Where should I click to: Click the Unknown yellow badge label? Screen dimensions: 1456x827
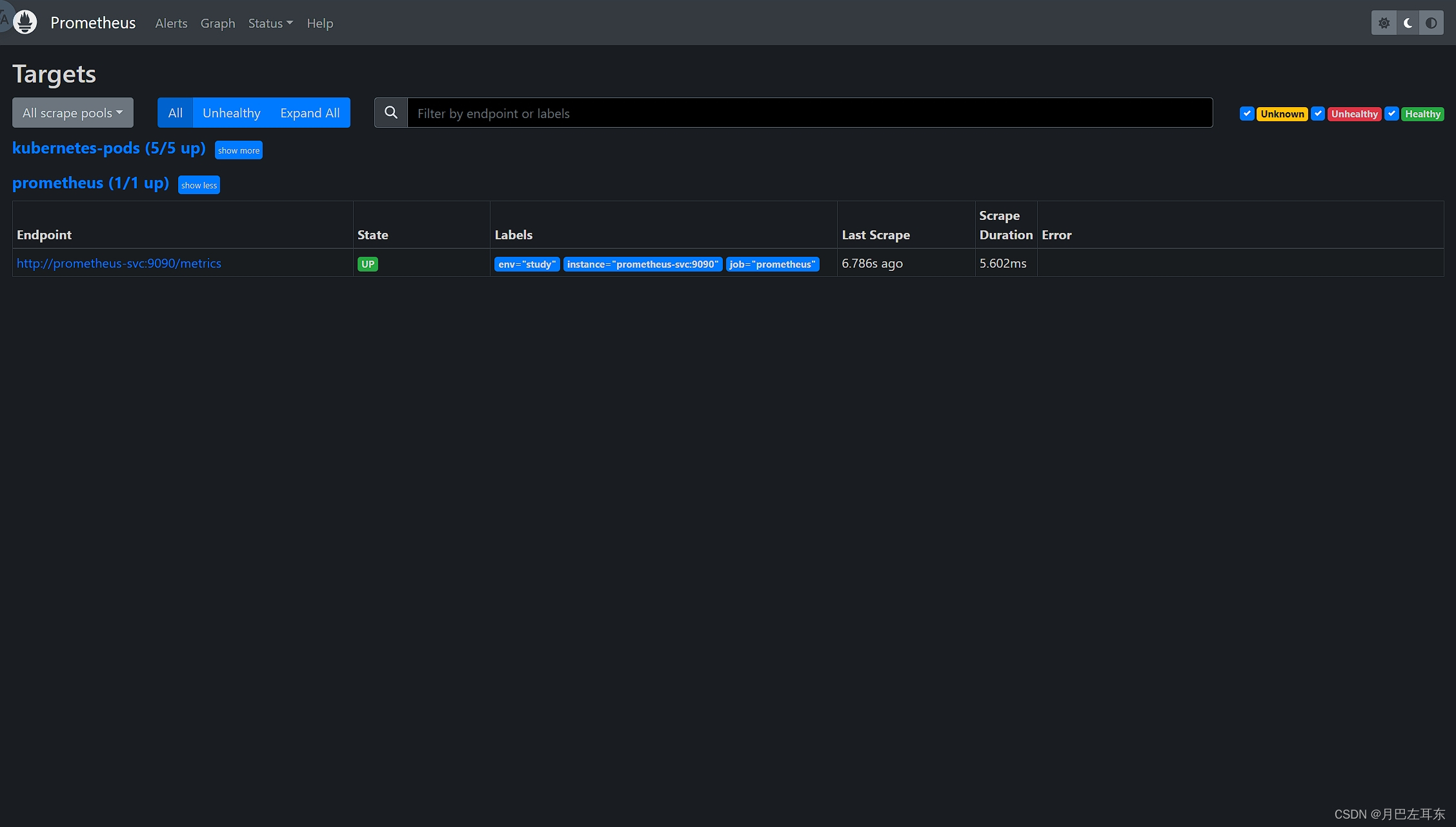click(x=1282, y=114)
